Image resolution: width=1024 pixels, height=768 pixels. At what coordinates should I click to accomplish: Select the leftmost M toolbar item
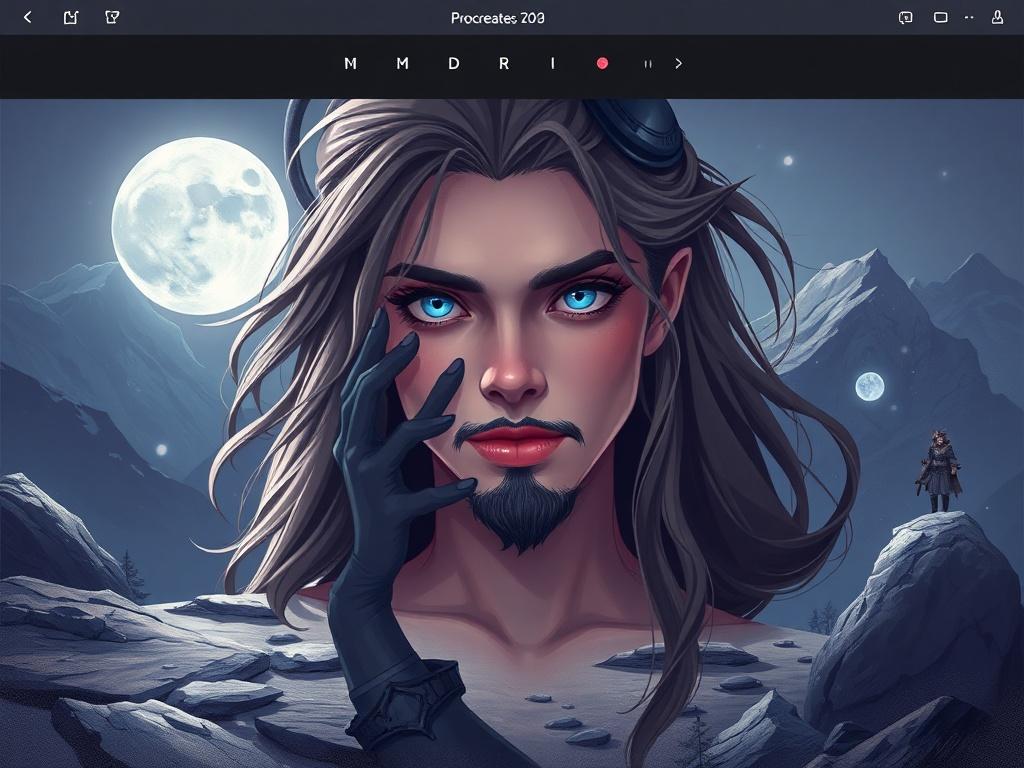[350, 63]
